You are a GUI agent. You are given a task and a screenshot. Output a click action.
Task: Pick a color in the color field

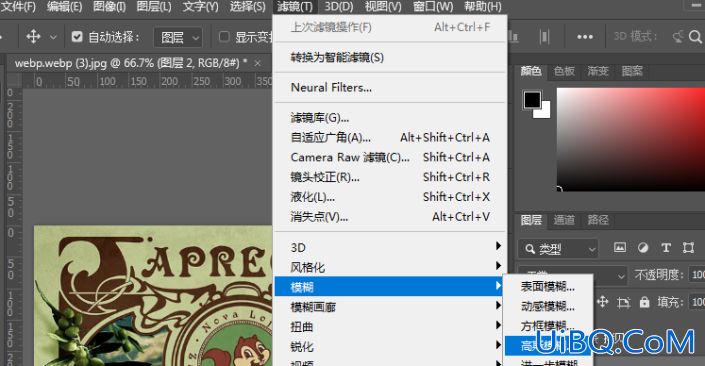click(x=631, y=139)
